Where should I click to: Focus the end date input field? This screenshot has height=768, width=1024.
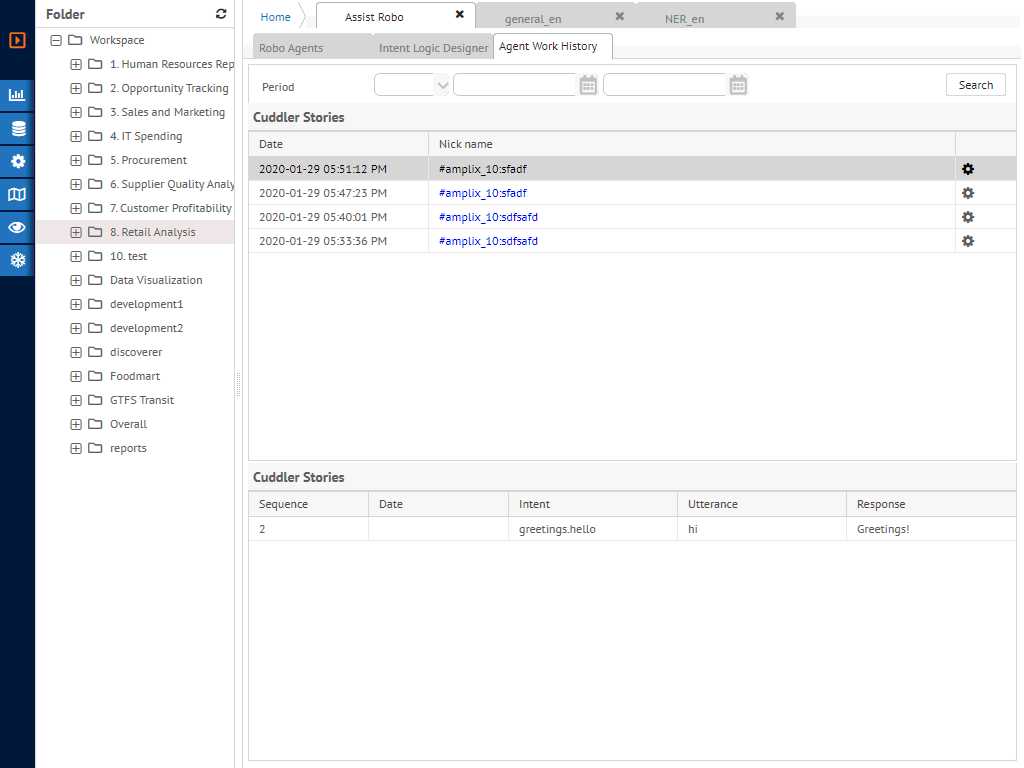pos(665,85)
